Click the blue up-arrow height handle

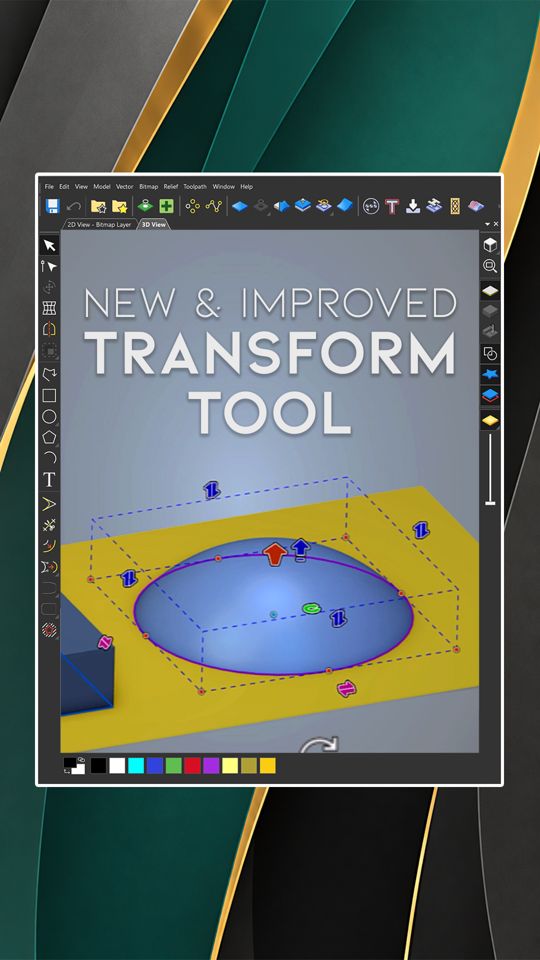300,549
